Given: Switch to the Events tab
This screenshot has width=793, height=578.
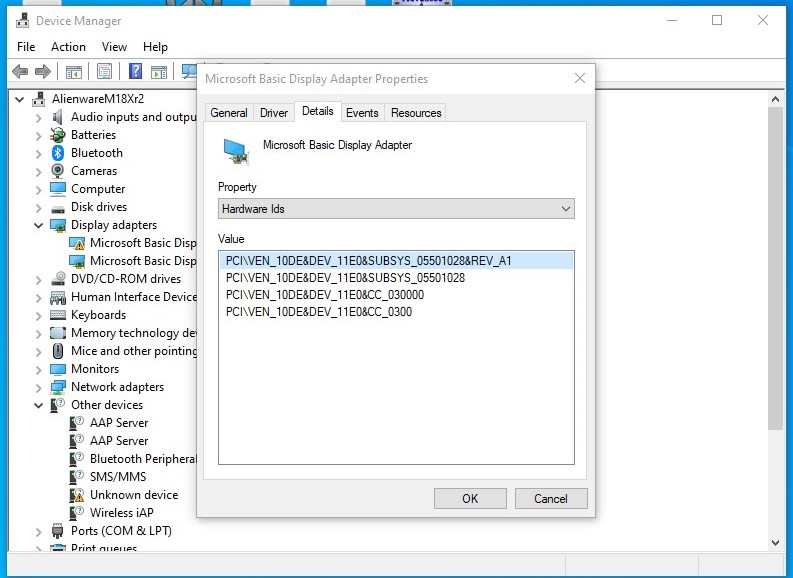Looking at the screenshot, I should (362, 113).
